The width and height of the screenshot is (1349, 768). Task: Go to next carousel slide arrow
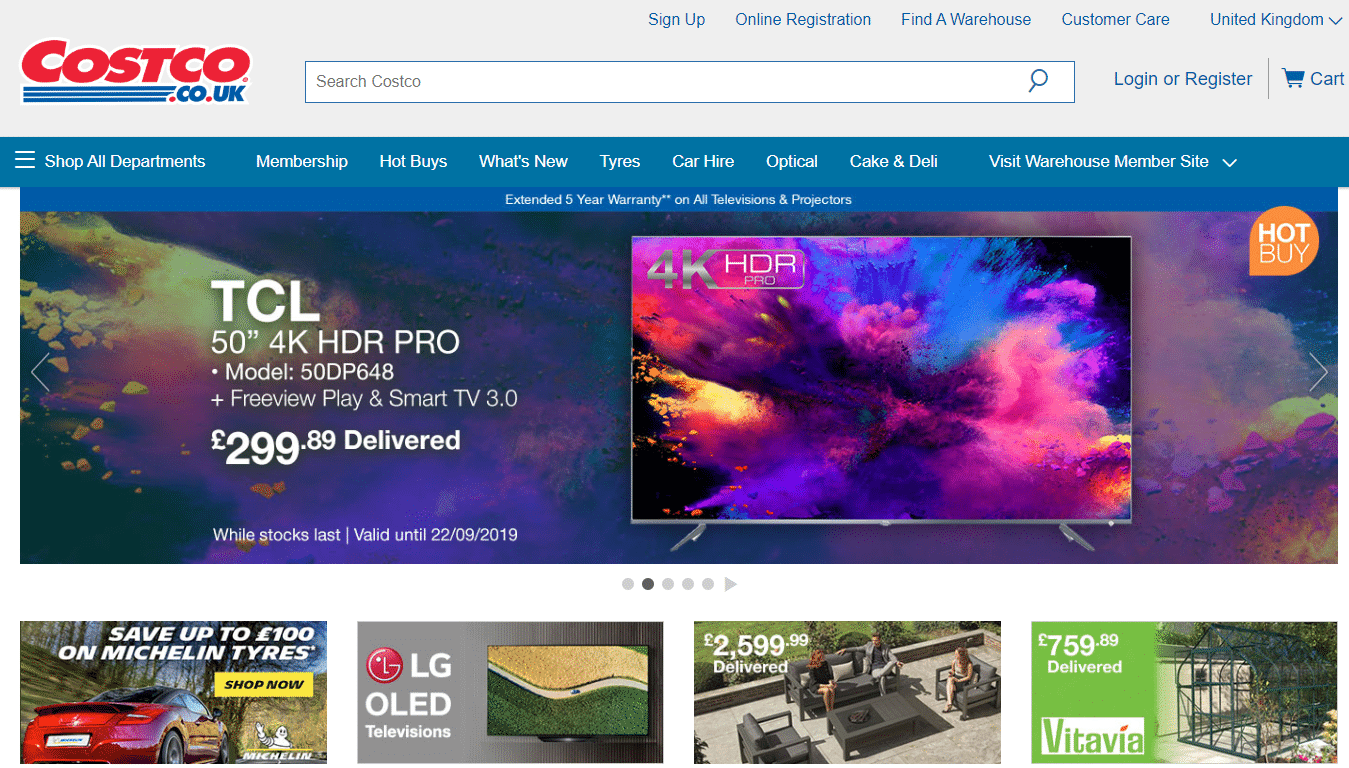click(1318, 372)
